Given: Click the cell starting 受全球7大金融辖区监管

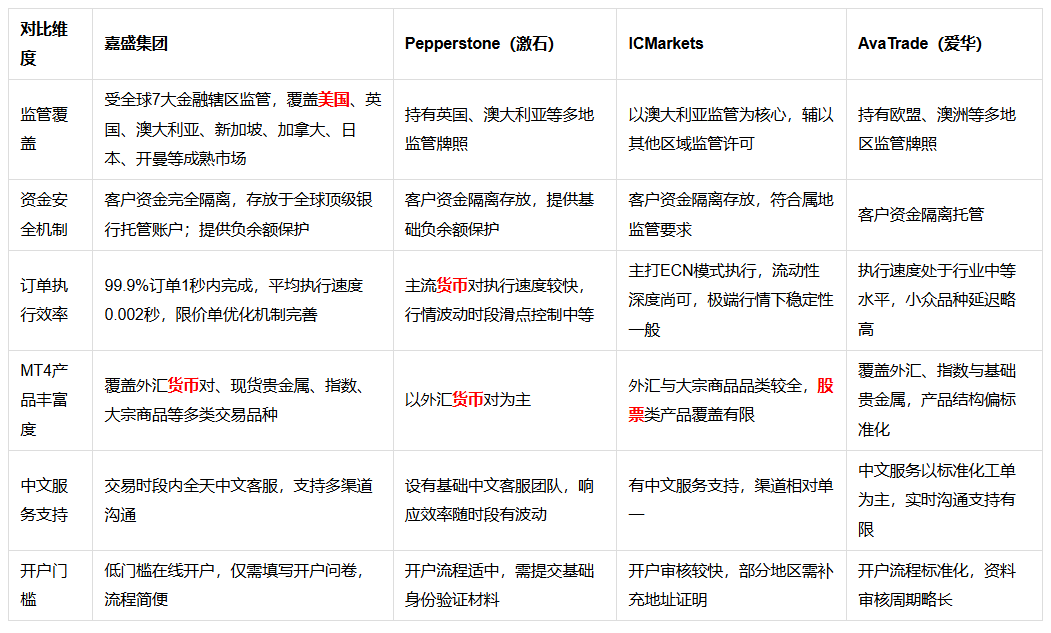Looking at the screenshot, I should tap(243, 129).
